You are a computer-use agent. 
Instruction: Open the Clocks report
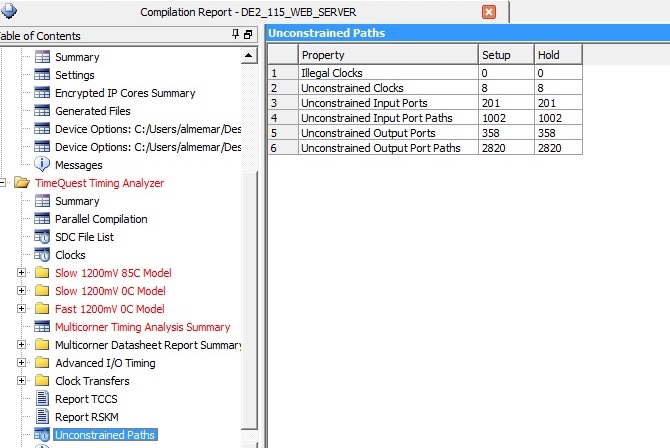click(70, 255)
